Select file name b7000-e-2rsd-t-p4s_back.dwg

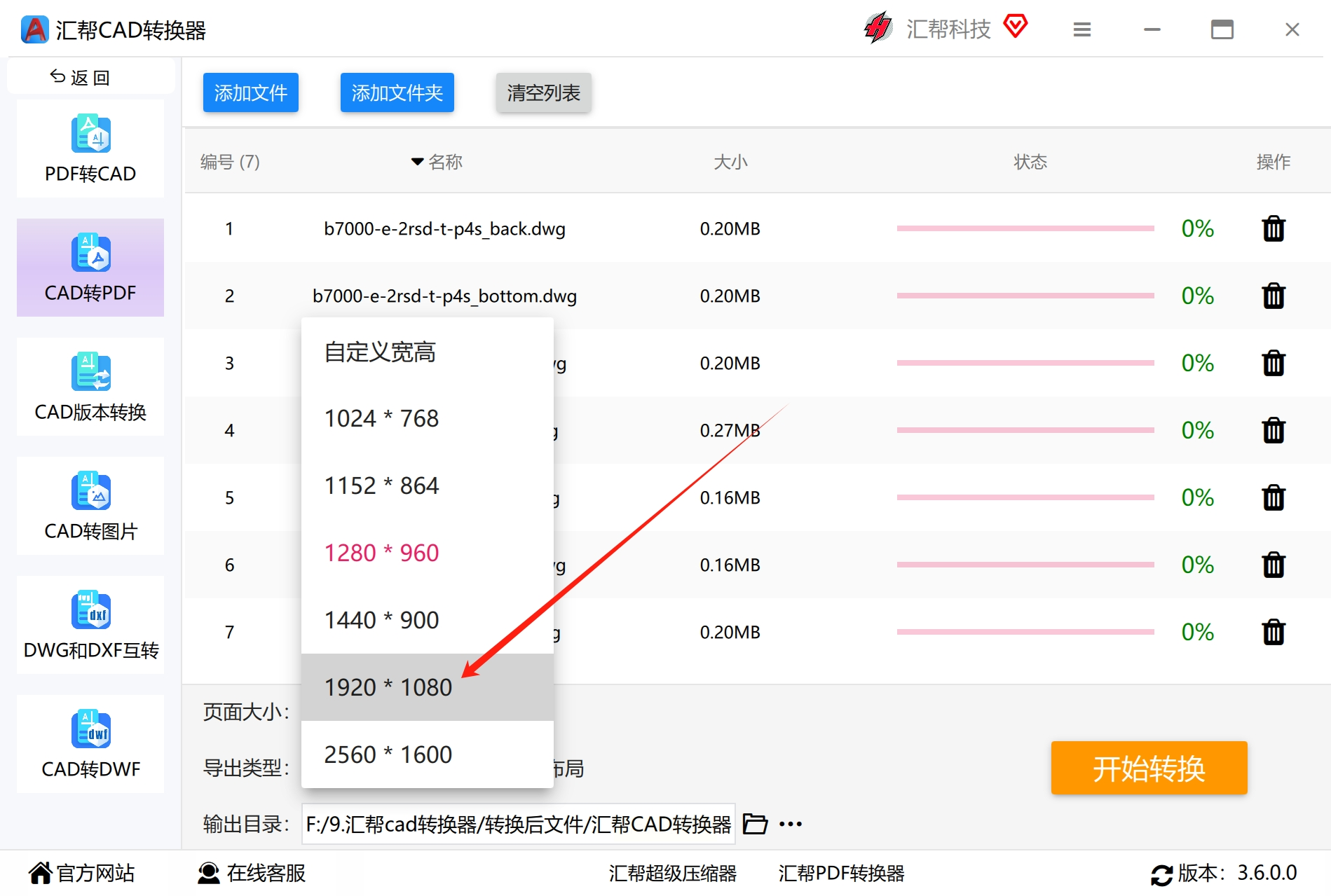pyautogui.click(x=444, y=229)
